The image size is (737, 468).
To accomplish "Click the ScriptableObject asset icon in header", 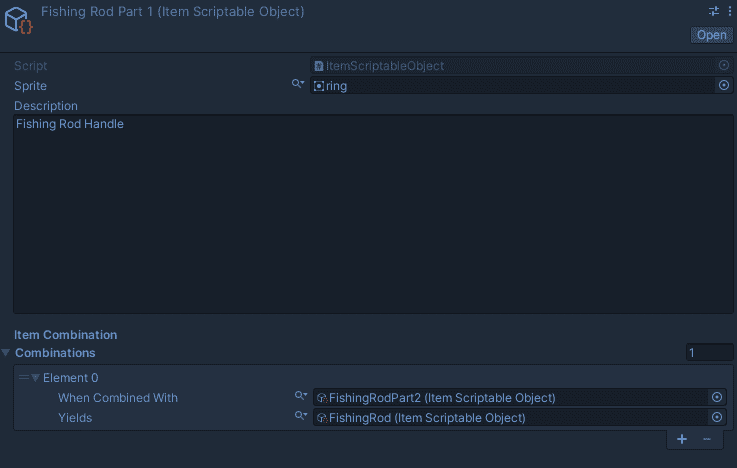I will 20,20.
